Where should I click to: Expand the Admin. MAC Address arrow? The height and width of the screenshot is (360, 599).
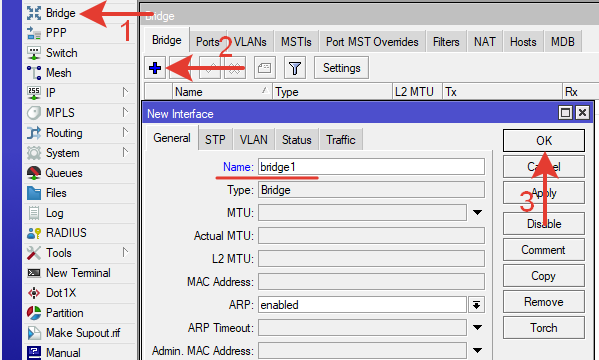[x=477, y=350]
